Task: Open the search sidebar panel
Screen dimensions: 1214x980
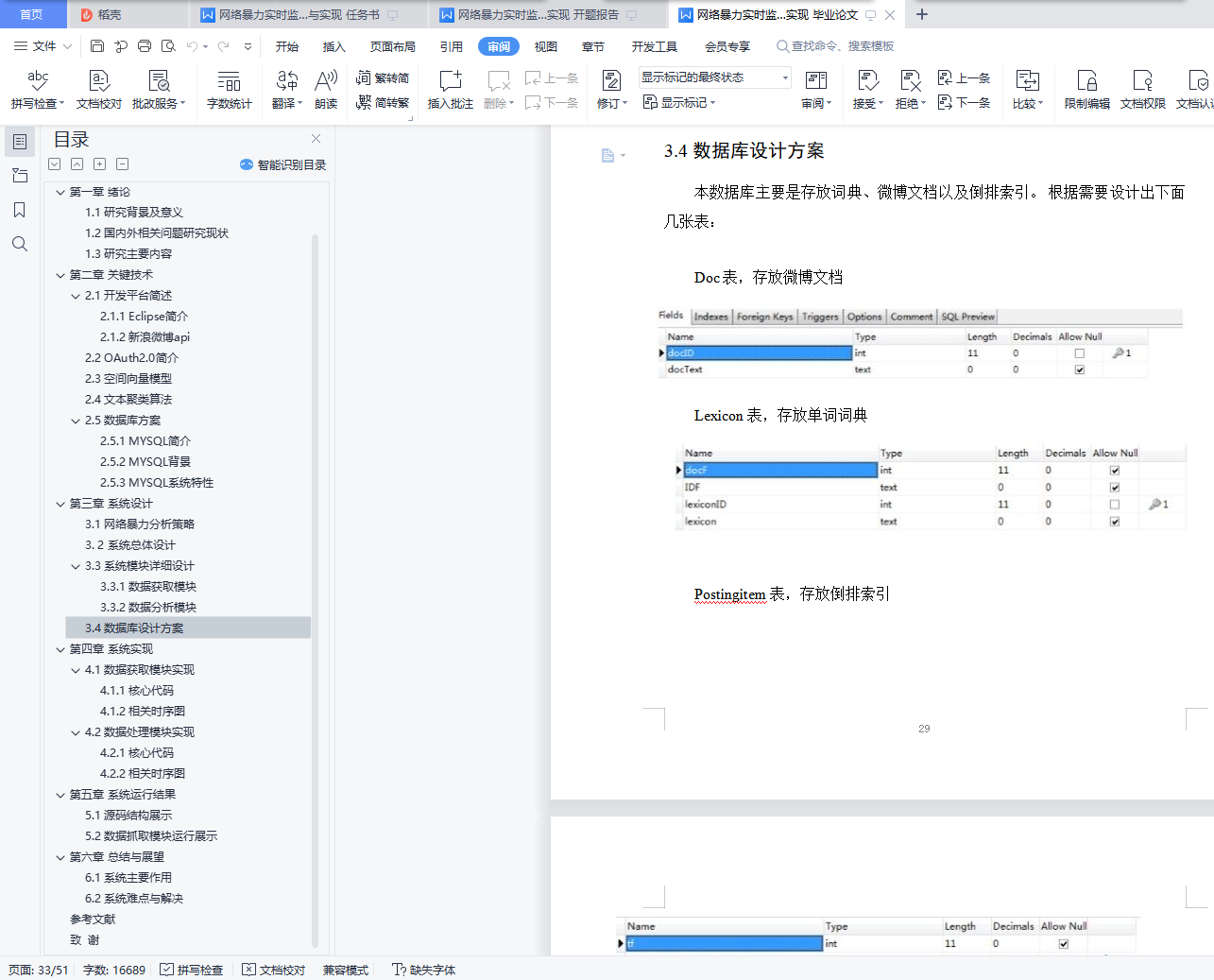Action: point(19,244)
